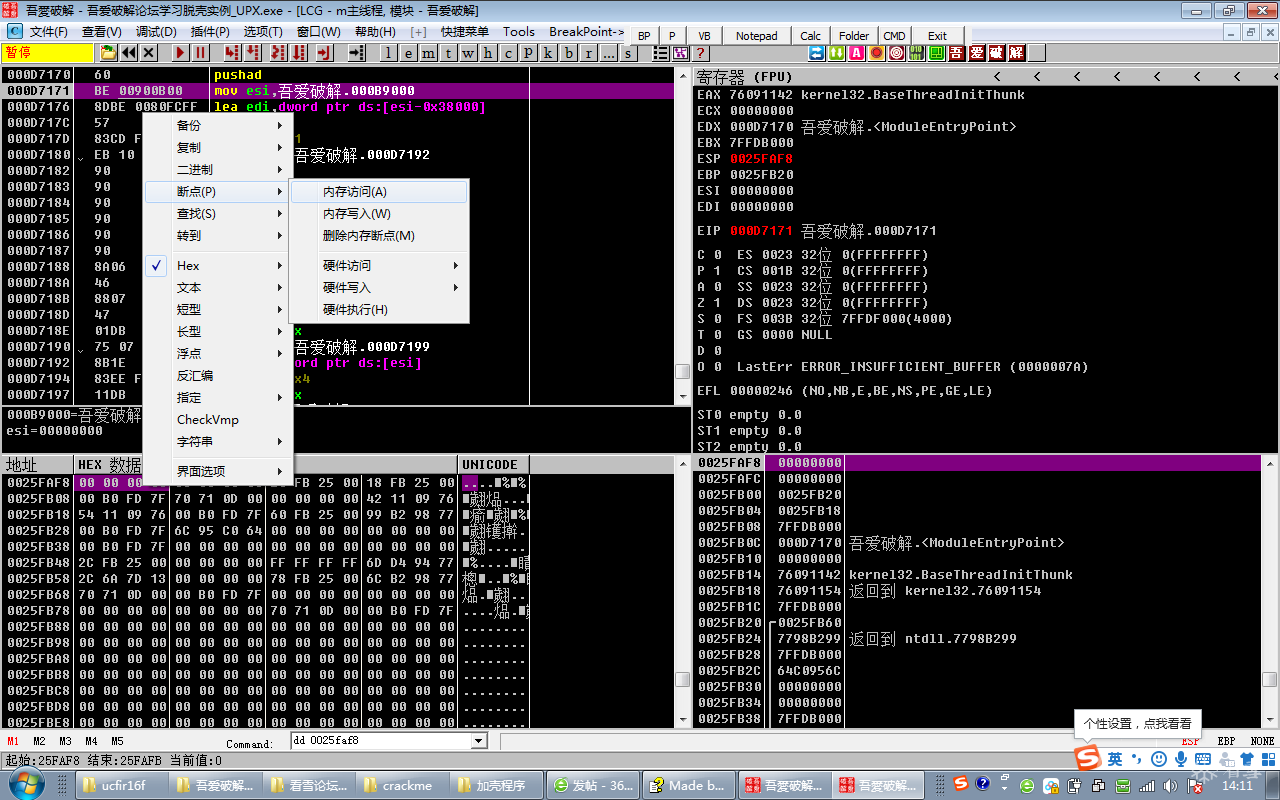Click the red run play icon

click(x=180, y=52)
